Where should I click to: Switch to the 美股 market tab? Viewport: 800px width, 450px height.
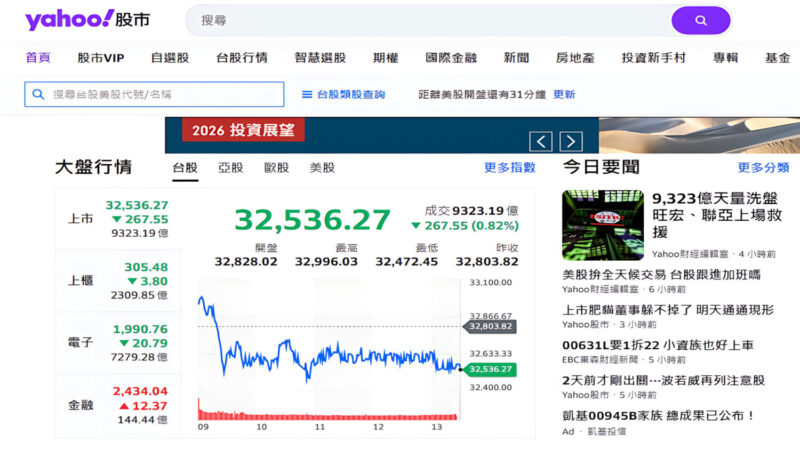point(322,168)
